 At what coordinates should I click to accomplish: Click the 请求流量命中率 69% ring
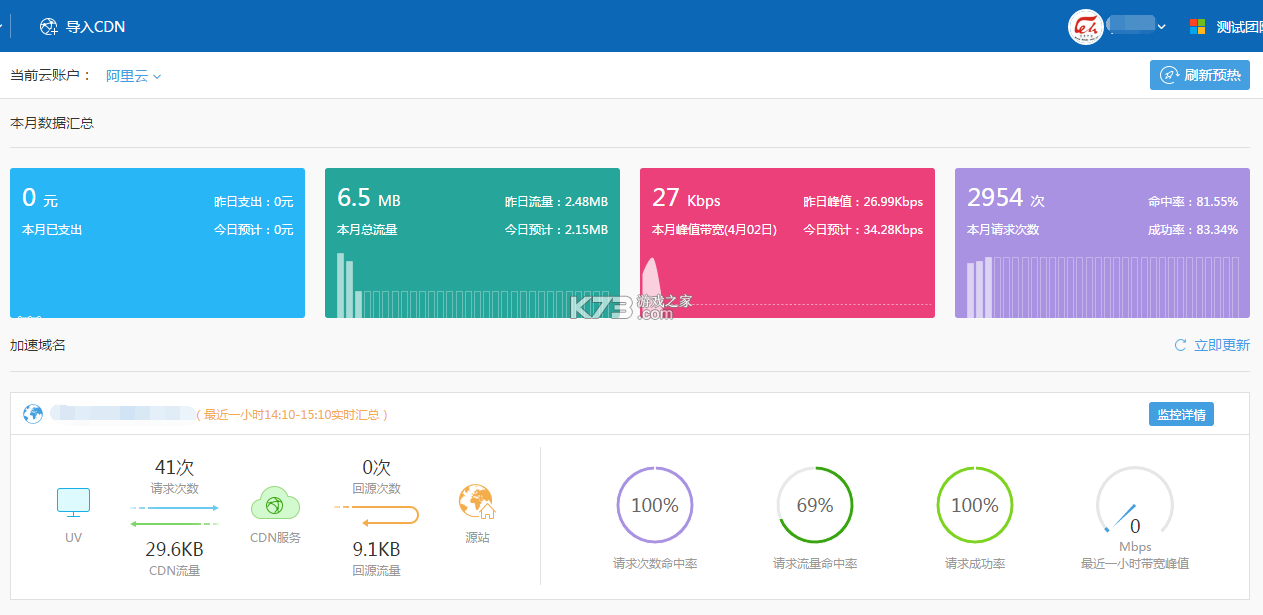[815, 505]
